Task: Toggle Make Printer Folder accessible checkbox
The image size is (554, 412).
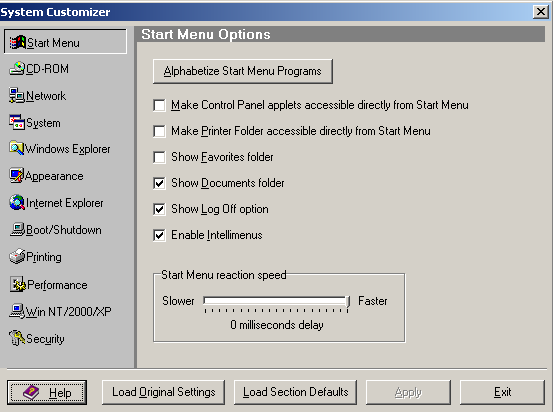Action: point(159,131)
